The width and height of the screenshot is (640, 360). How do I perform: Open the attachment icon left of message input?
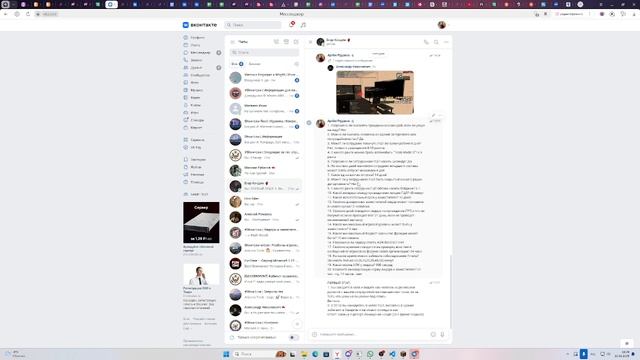[314, 334]
